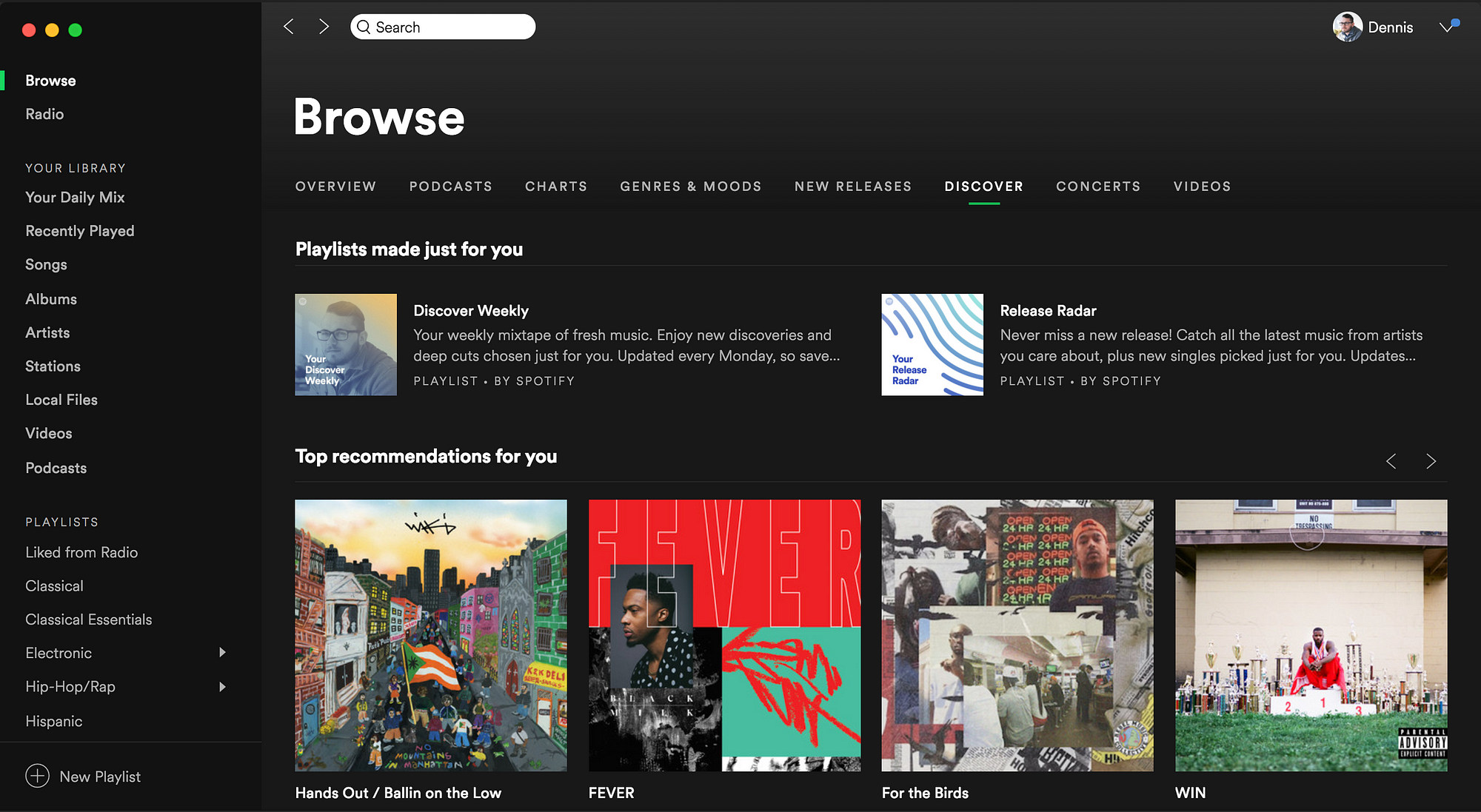
Task: Click the magnifier icon in search box
Action: click(x=364, y=27)
